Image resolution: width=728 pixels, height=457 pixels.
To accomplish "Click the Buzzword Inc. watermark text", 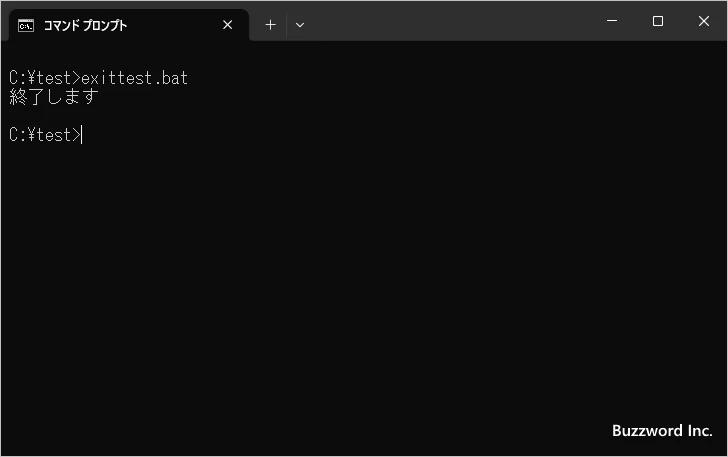I will [x=662, y=430].
